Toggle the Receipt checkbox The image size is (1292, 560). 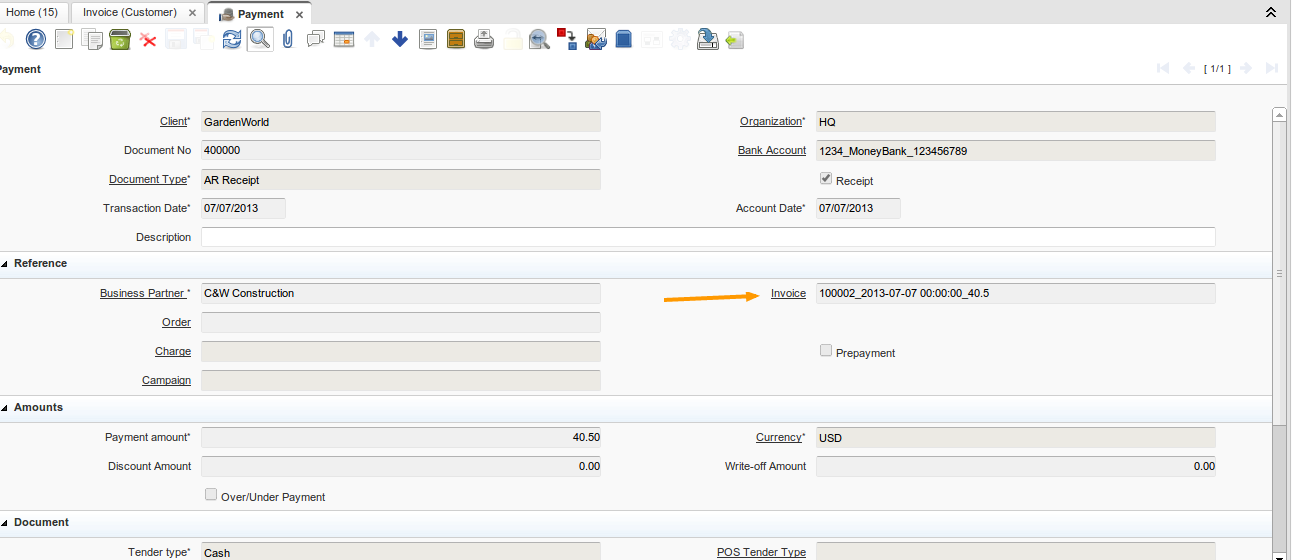[826, 179]
